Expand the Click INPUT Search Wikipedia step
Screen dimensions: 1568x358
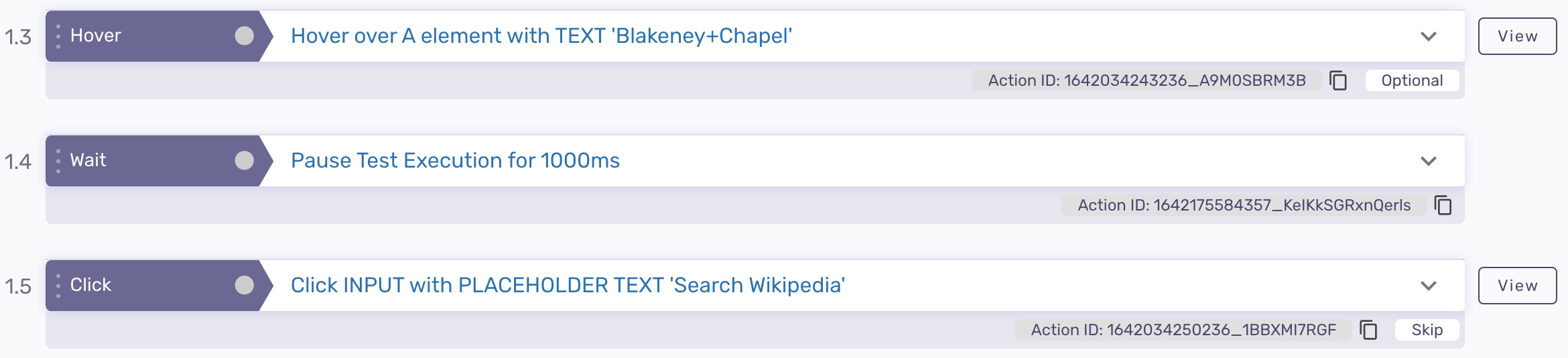point(1429,286)
